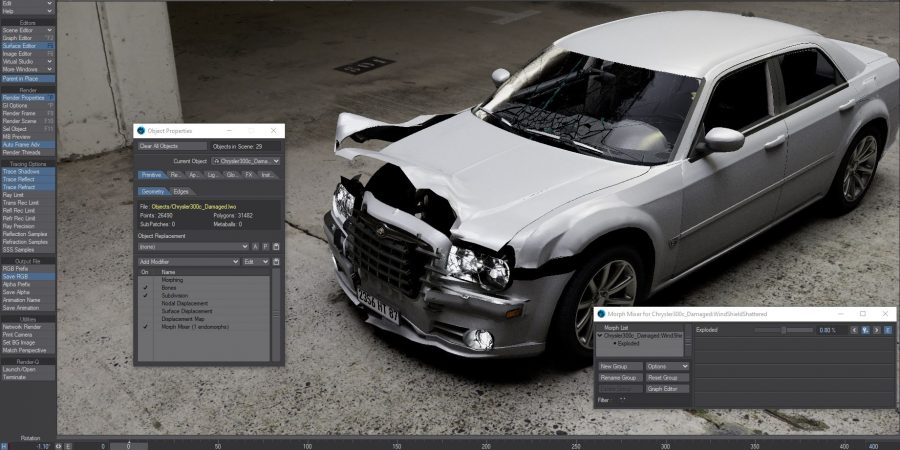Select the Exploded morph in Morph List
The image size is (900, 450).
[629, 343]
